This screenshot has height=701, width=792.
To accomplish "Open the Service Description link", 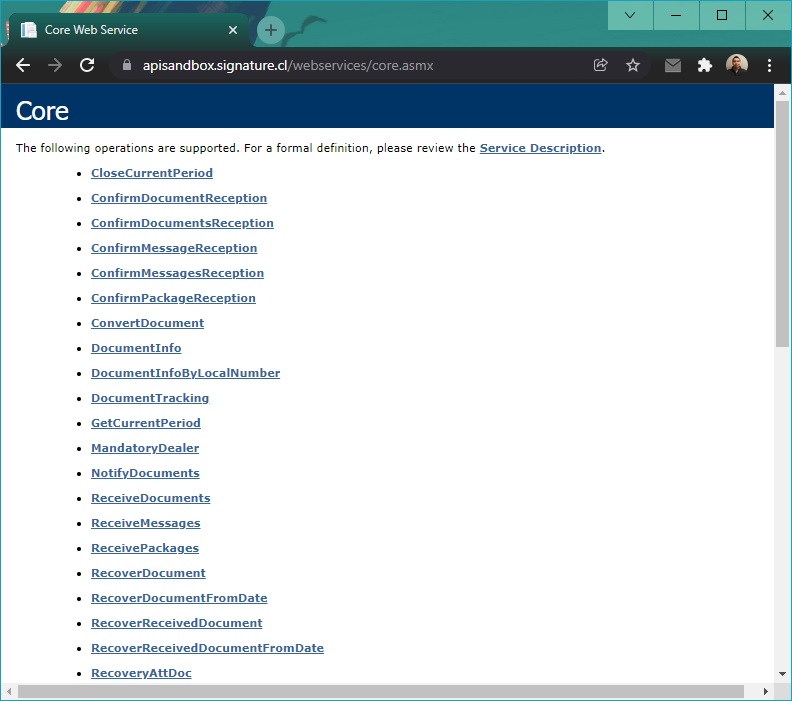I will 540,148.
